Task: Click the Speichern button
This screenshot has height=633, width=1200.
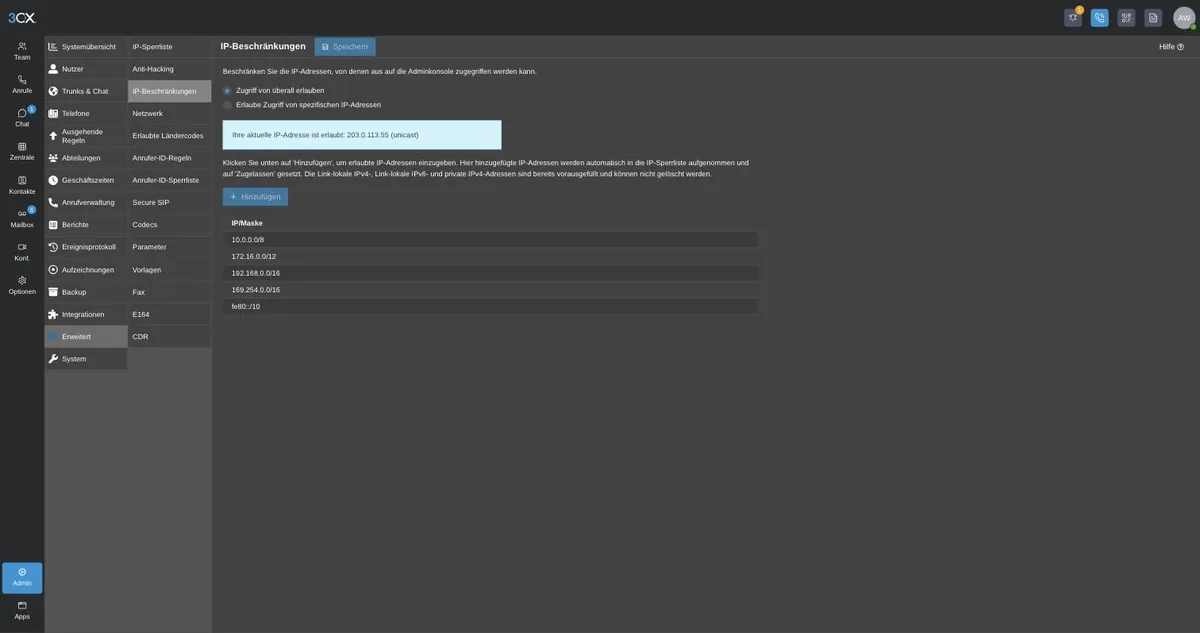Action: [345, 47]
